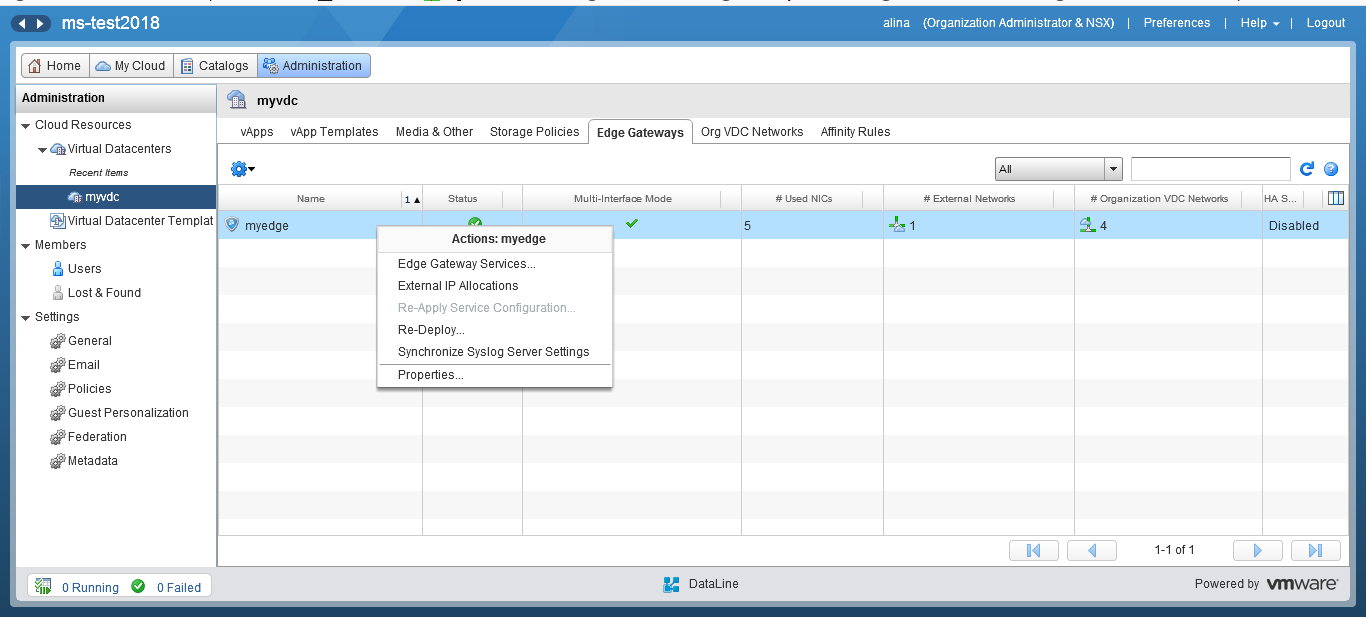
Task: Switch to the Catalogs tab
Action: point(215,66)
